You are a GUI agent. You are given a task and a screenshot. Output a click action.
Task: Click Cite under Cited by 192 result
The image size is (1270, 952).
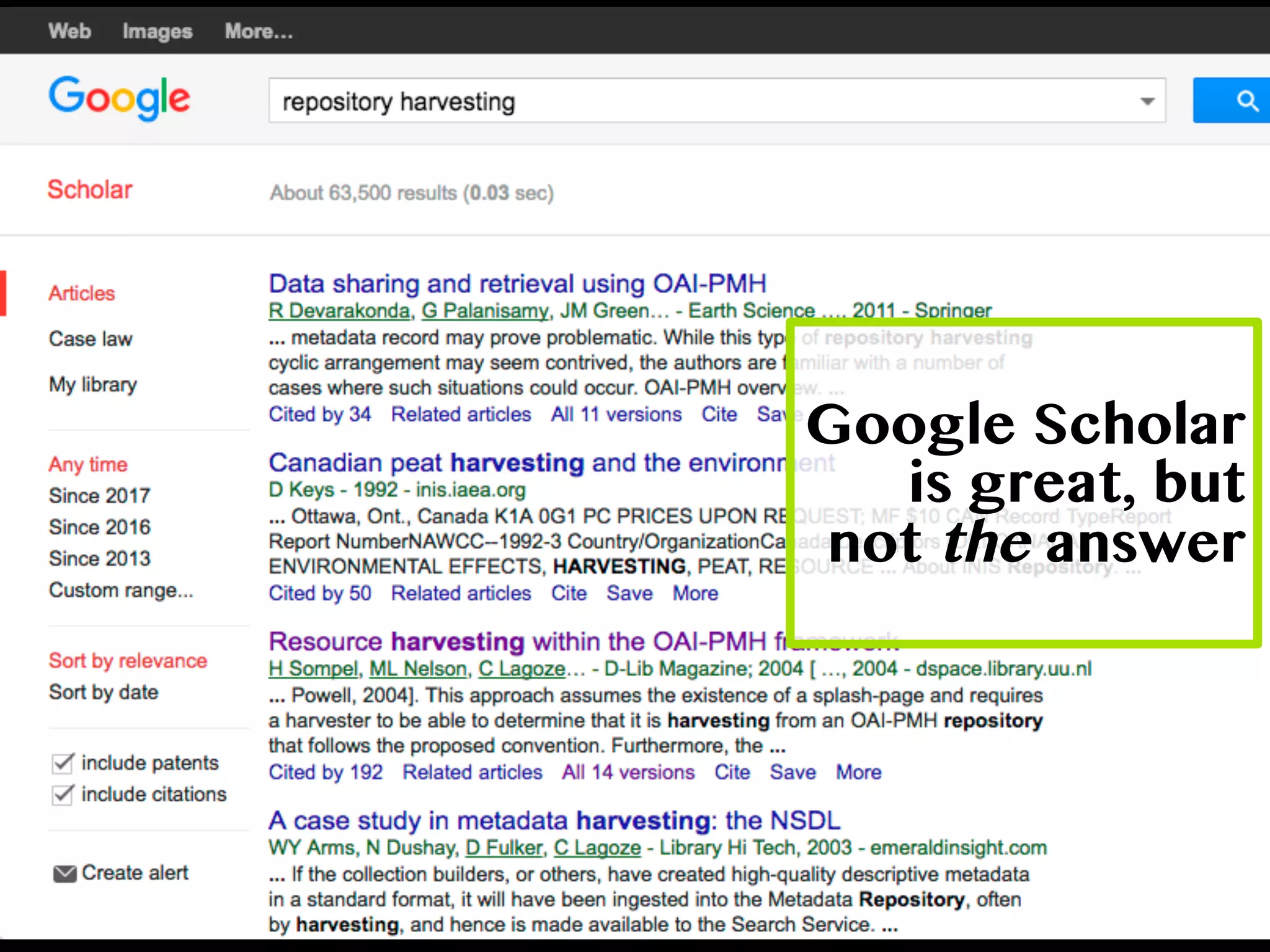tap(732, 772)
